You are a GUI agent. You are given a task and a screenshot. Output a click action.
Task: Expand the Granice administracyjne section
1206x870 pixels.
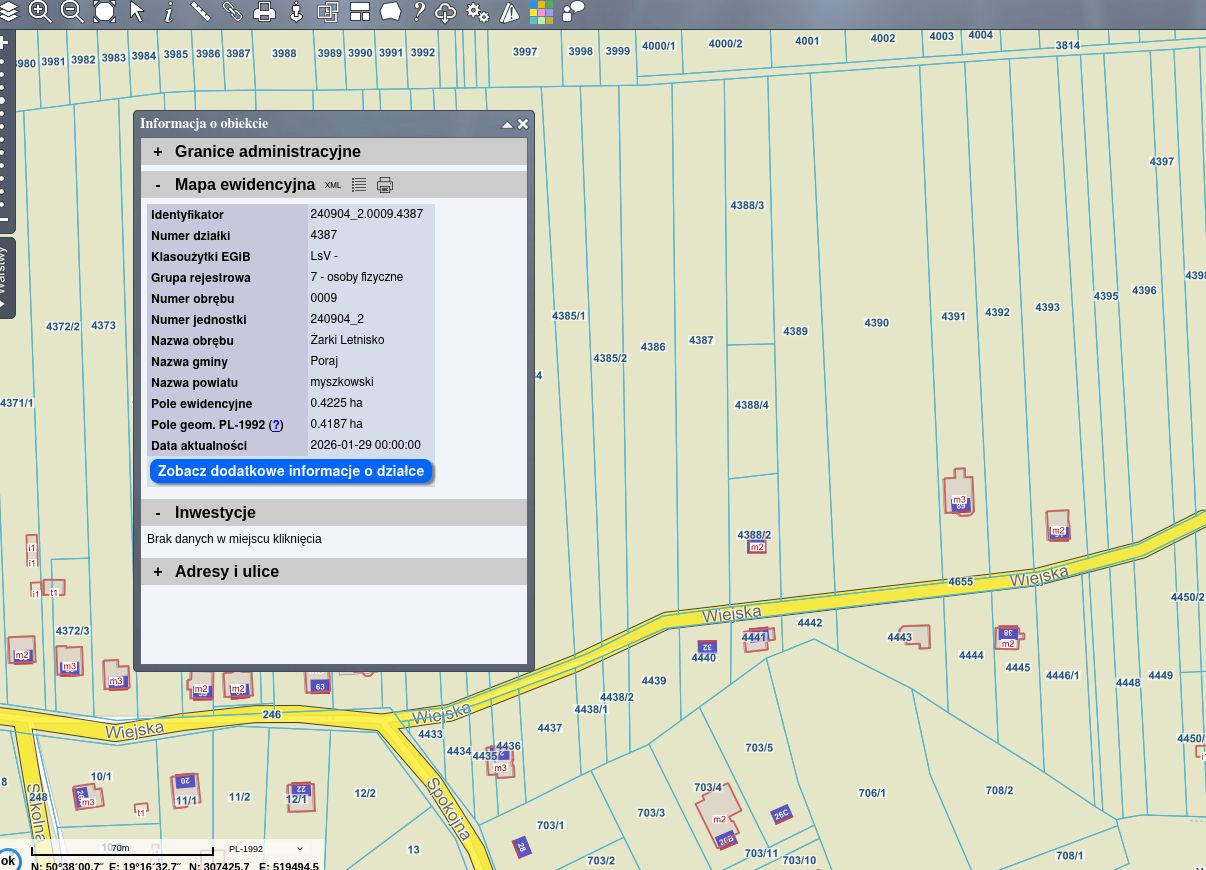157,152
